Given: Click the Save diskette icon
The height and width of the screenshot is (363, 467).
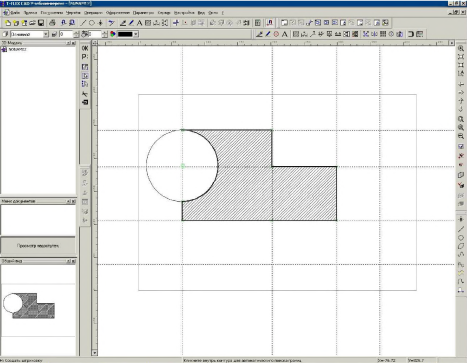Looking at the screenshot, I should pos(41,23).
